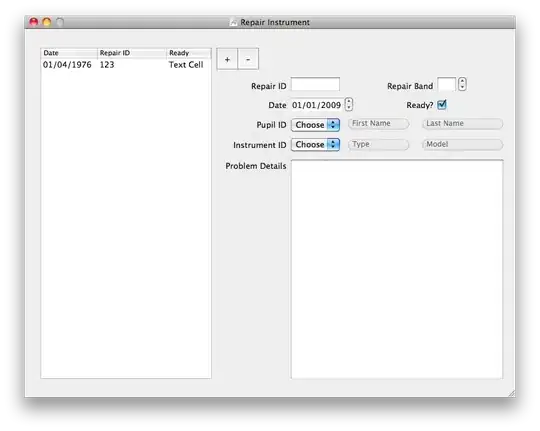Click the First Name field

point(378,124)
